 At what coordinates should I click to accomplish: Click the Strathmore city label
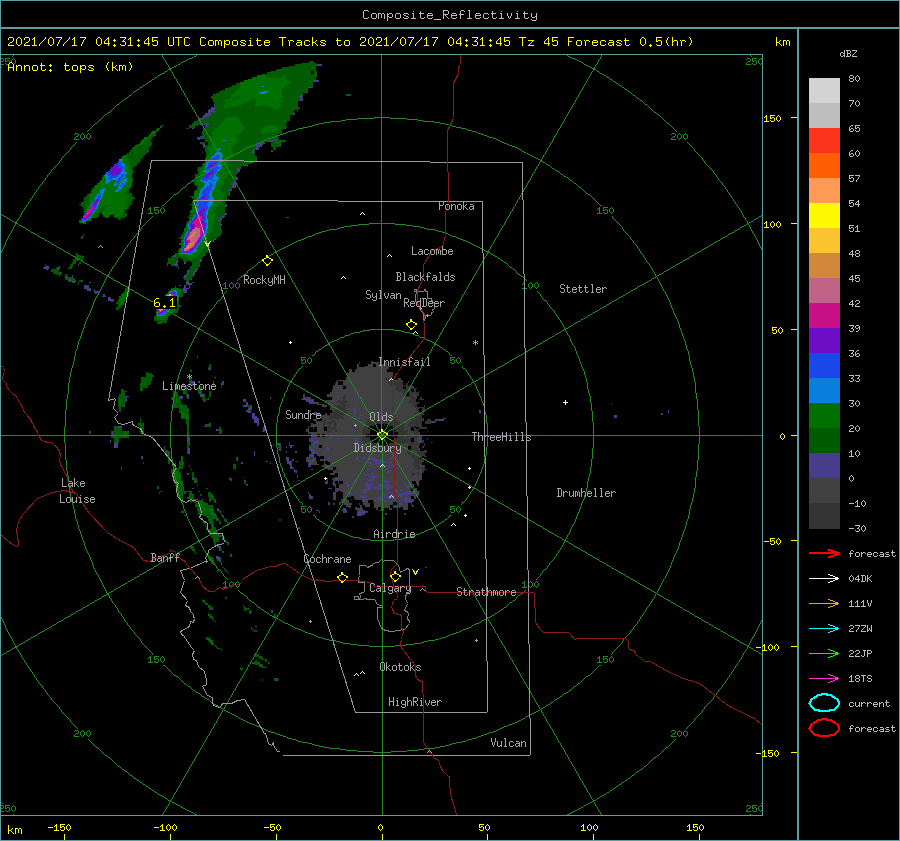pos(486,592)
